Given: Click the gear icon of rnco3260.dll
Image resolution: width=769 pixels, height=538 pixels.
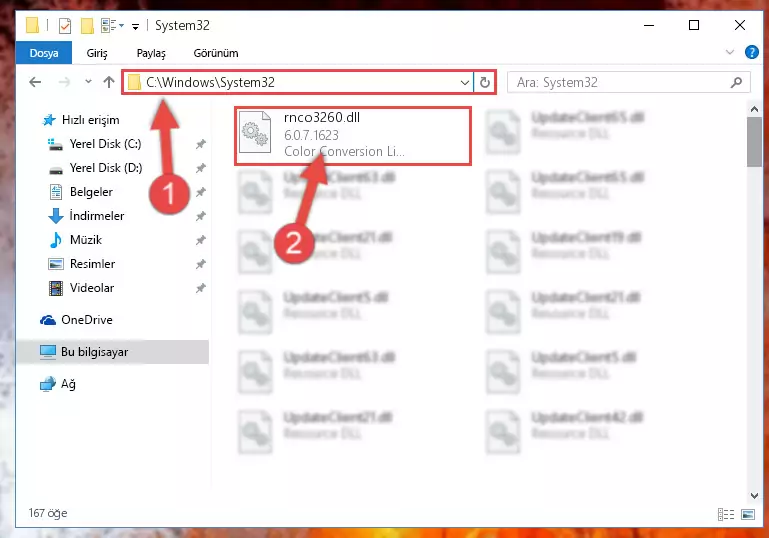Looking at the screenshot, I should tap(255, 132).
